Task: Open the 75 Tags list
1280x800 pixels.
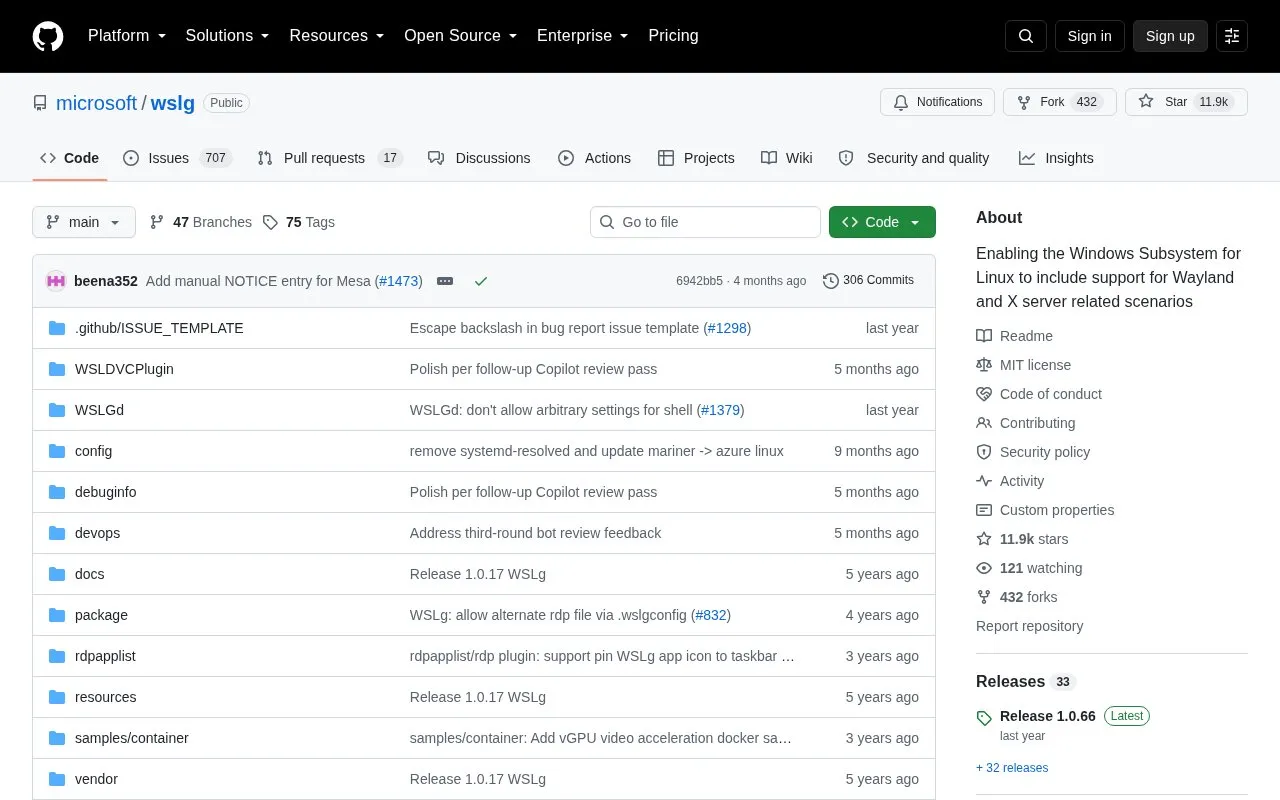Action: pos(299,222)
